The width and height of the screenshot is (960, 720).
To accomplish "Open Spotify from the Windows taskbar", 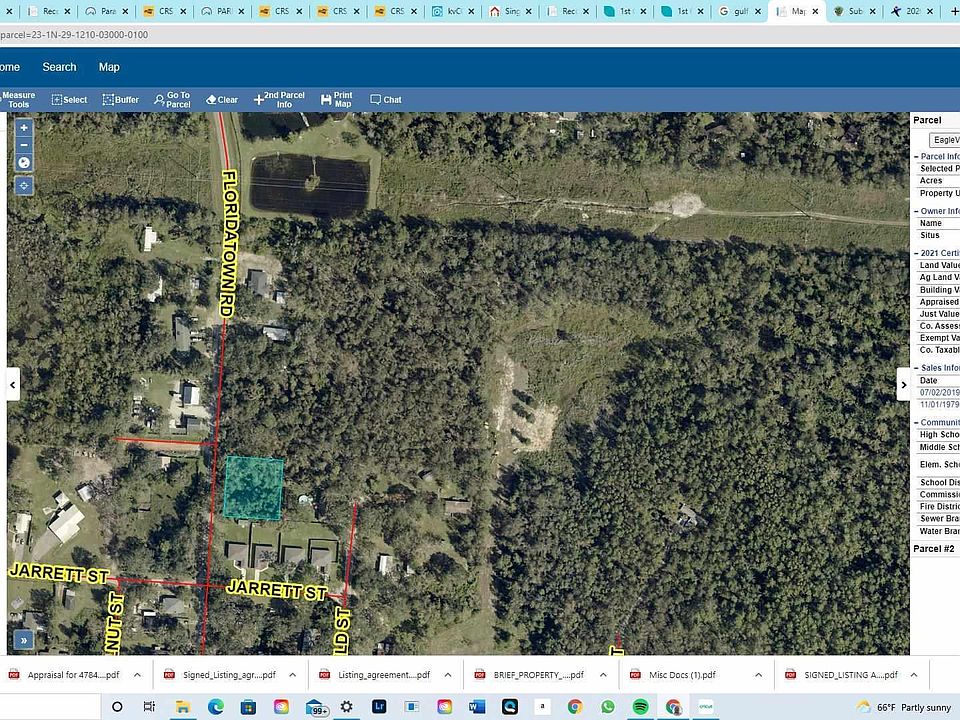I will 641,707.
